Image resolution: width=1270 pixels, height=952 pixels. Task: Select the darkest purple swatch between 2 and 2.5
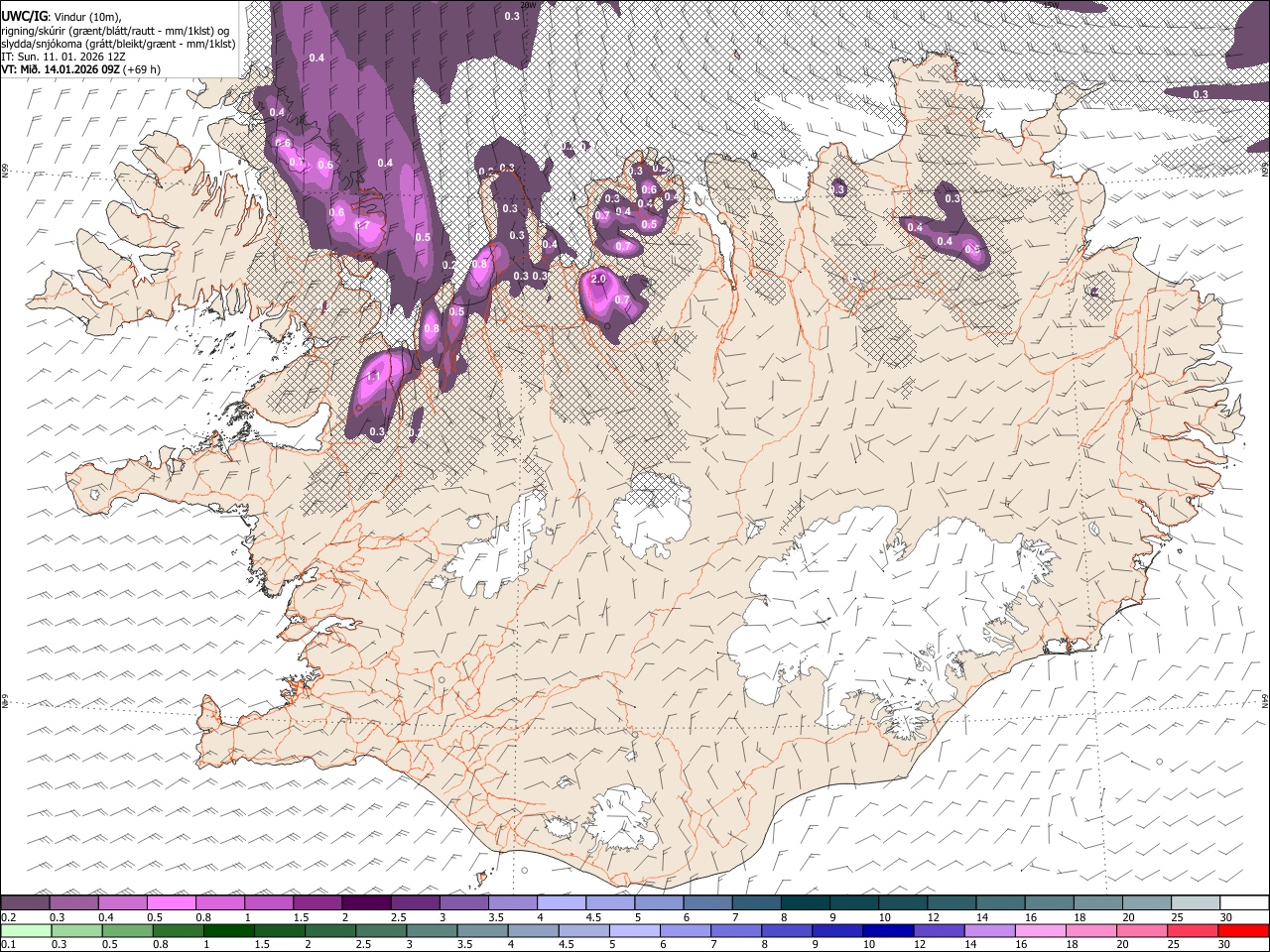[365, 903]
